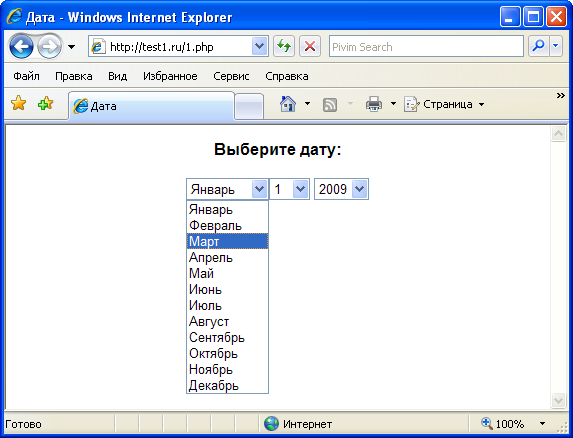Image resolution: width=573 pixels, height=438 pixels.
Task: Open the Страница toolbar menu
Action: click(444, 104)
